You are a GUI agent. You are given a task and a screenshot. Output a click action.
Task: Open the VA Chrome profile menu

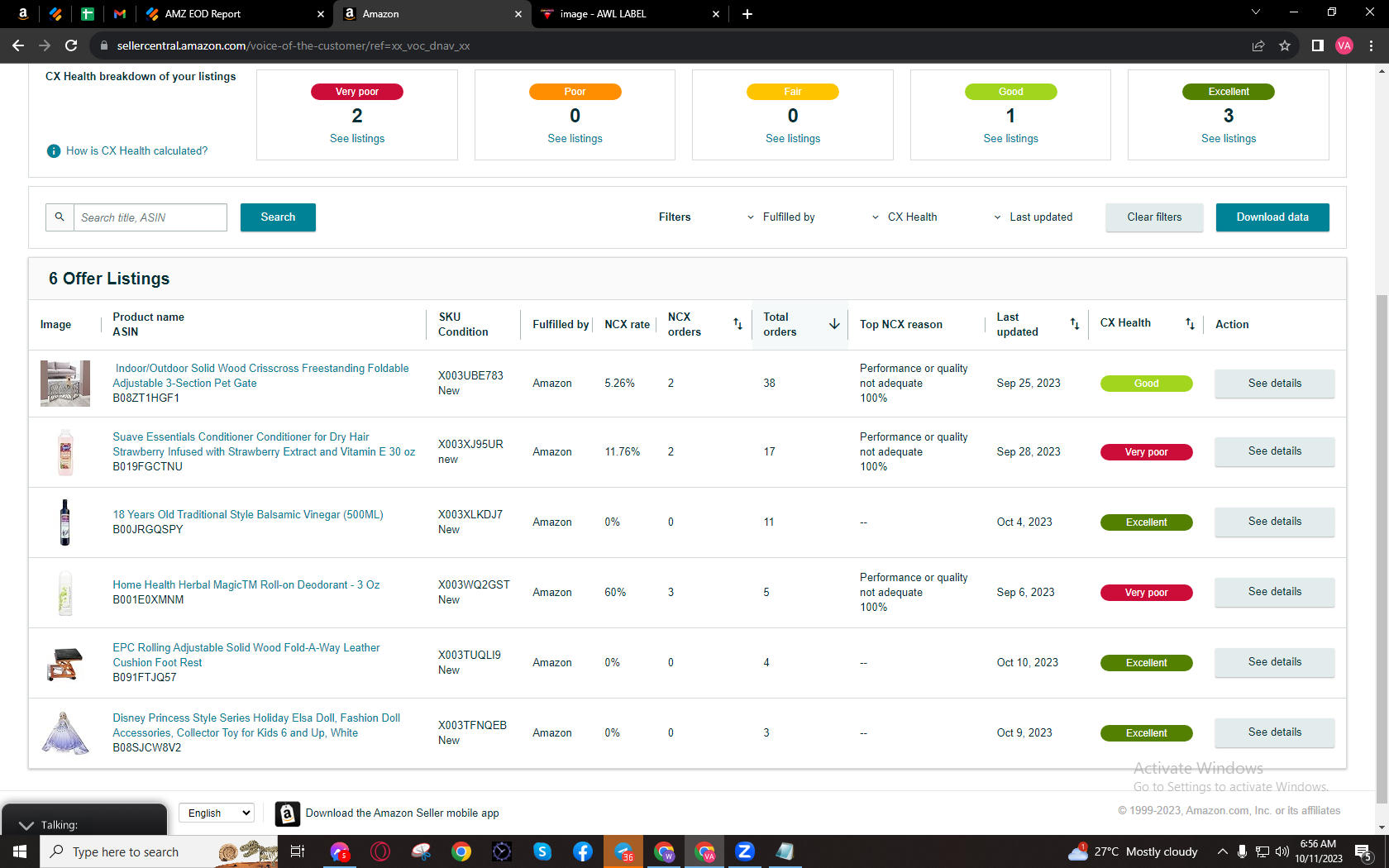point(1344,45)
